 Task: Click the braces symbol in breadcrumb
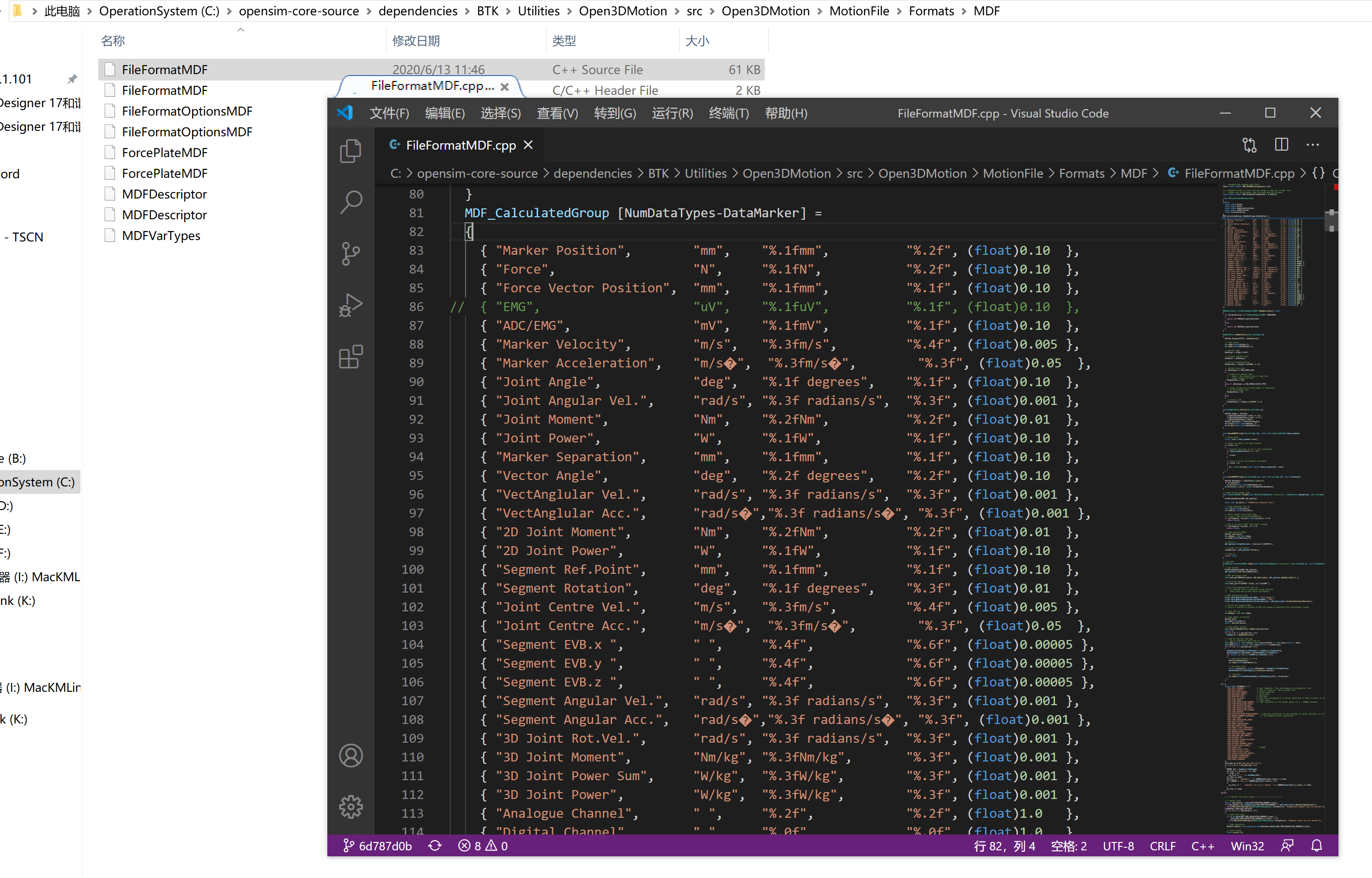[x=1318, y=173]
